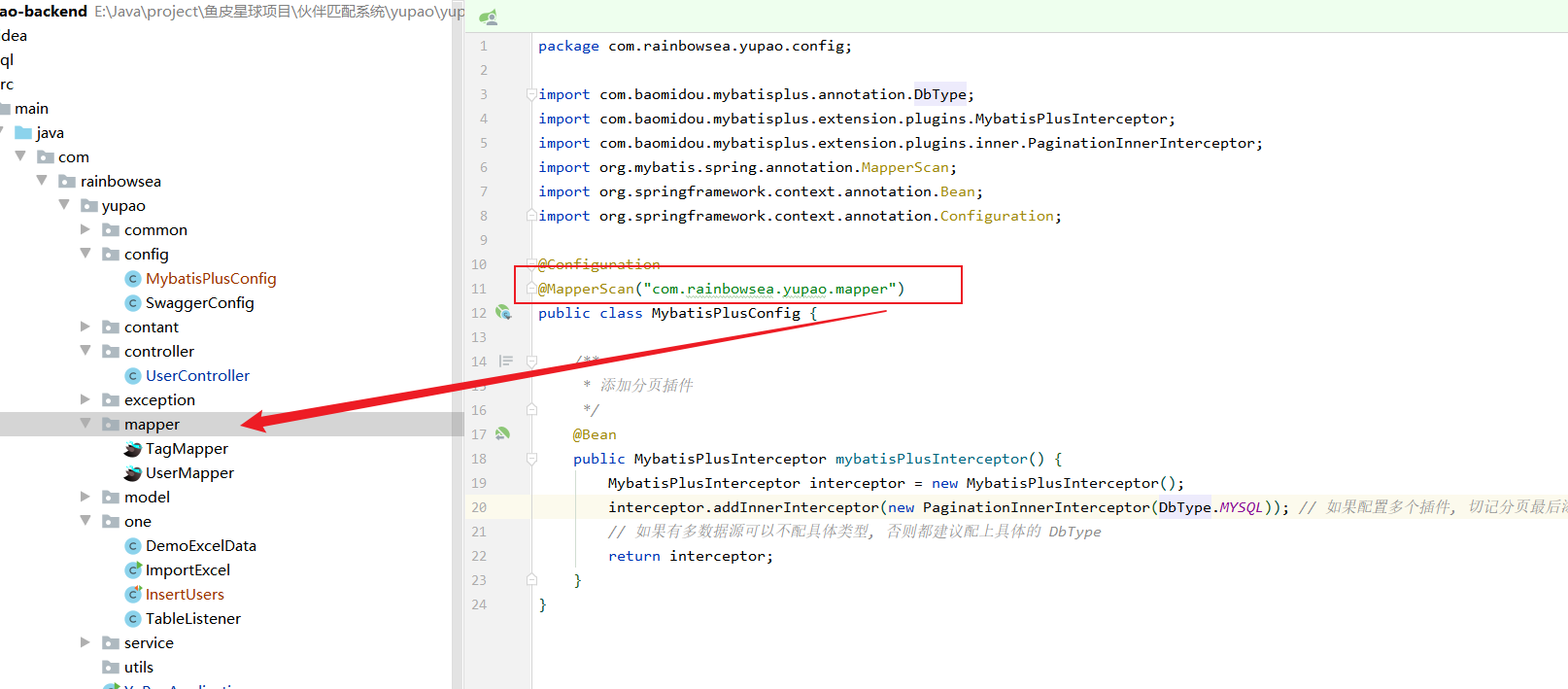Expand the common package folder
The image size is (1568, 689).
point(85,229)
